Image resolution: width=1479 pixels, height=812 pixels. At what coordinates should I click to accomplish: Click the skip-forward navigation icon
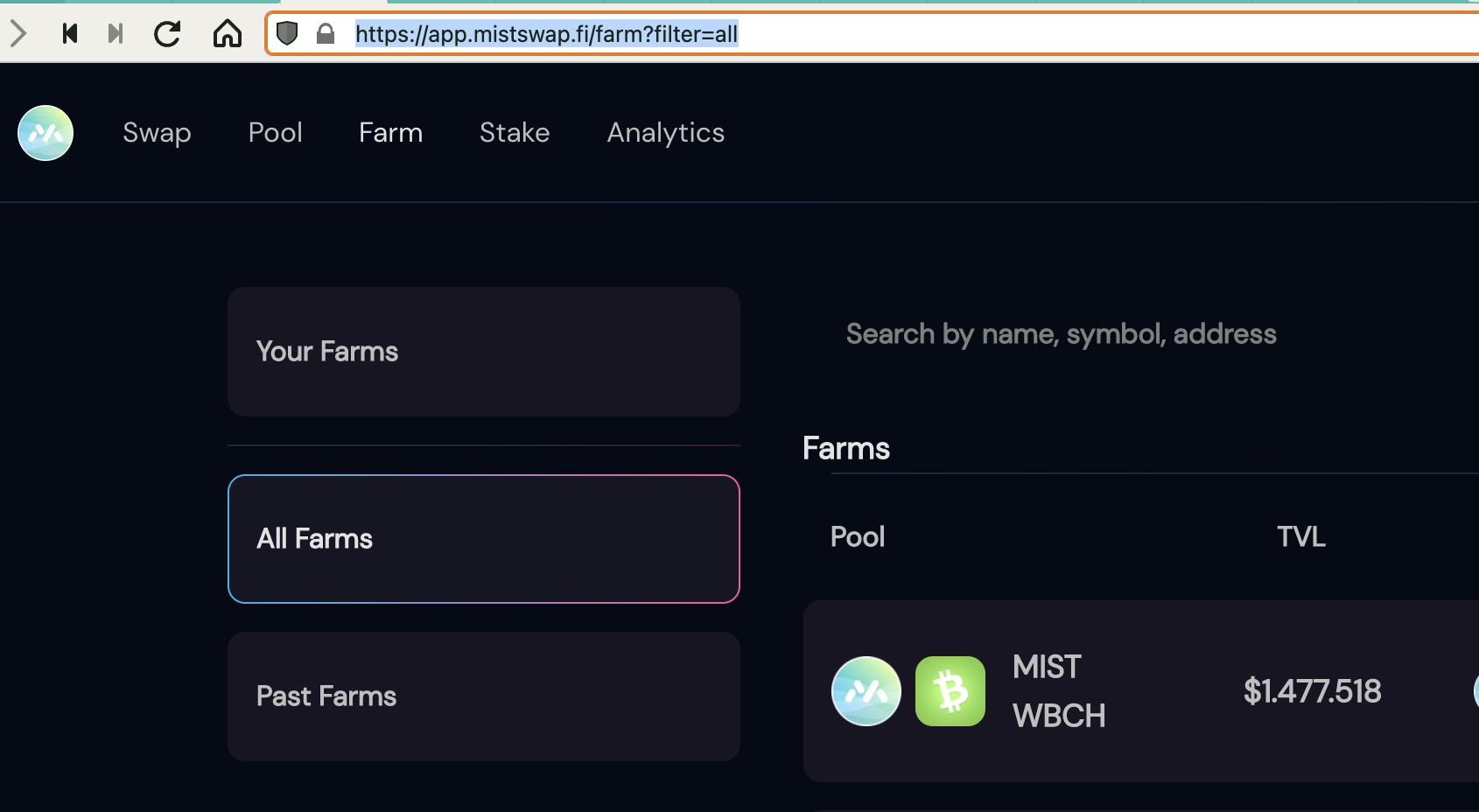(x=115, y=34)
